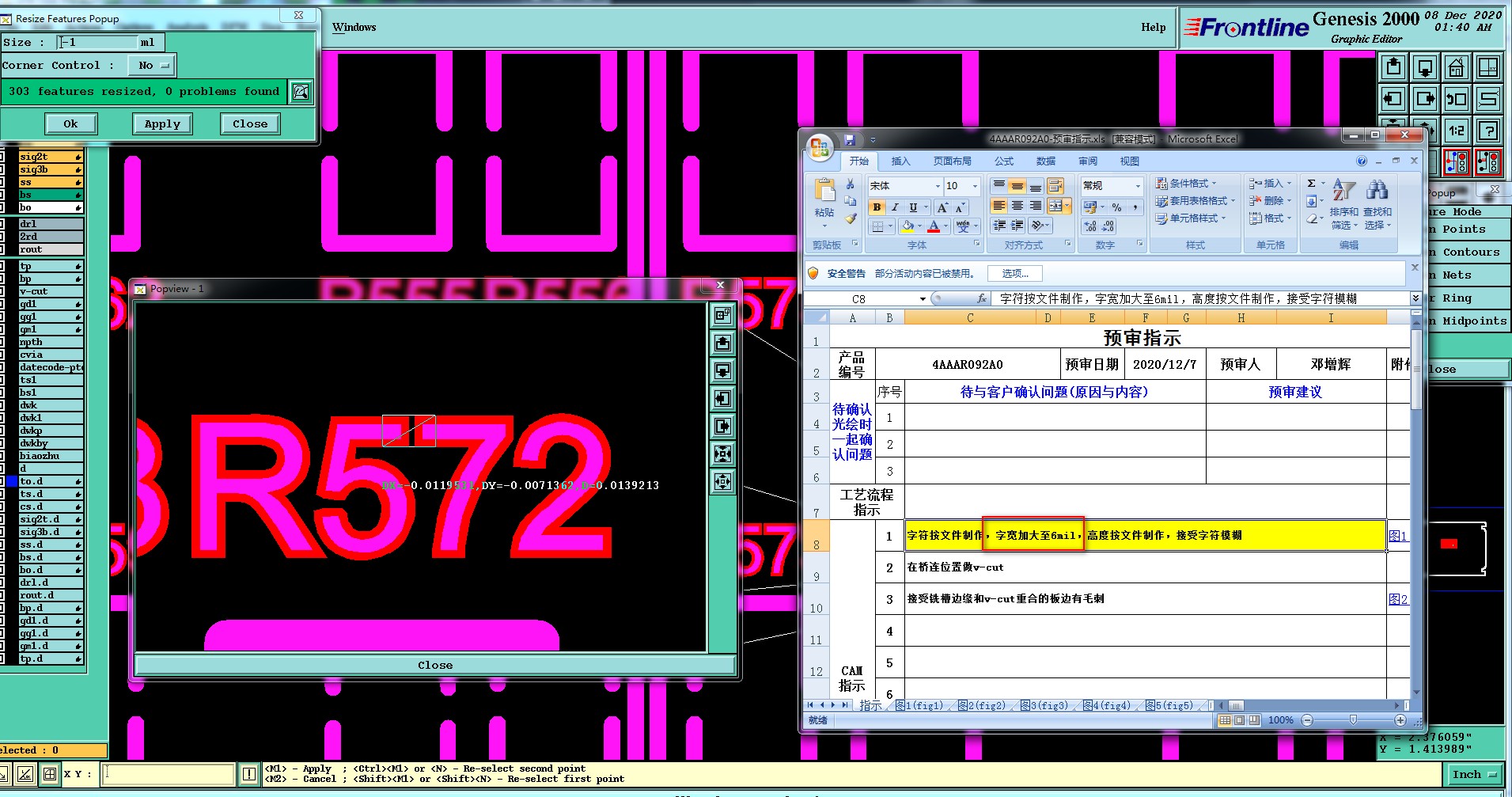Click Ok in Resize Features Popup
Viewport: 1512px width, 797px height.
coord(70,124)
